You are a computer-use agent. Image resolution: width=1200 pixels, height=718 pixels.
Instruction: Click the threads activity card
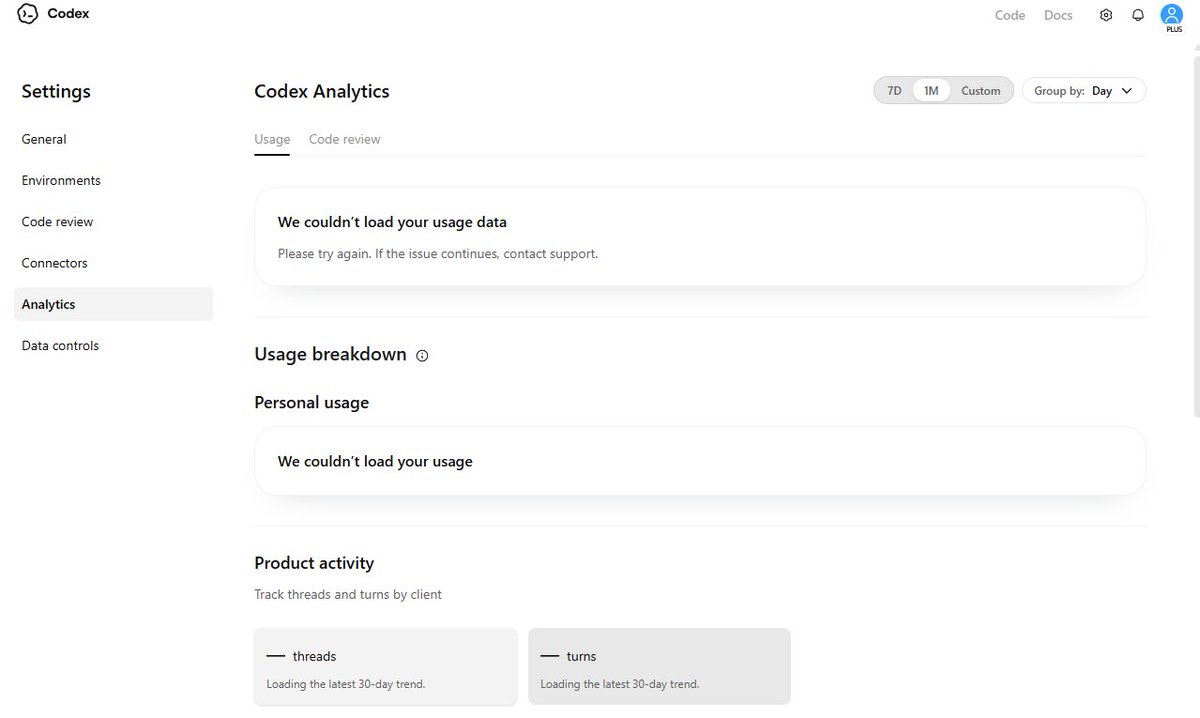(385, 666)
